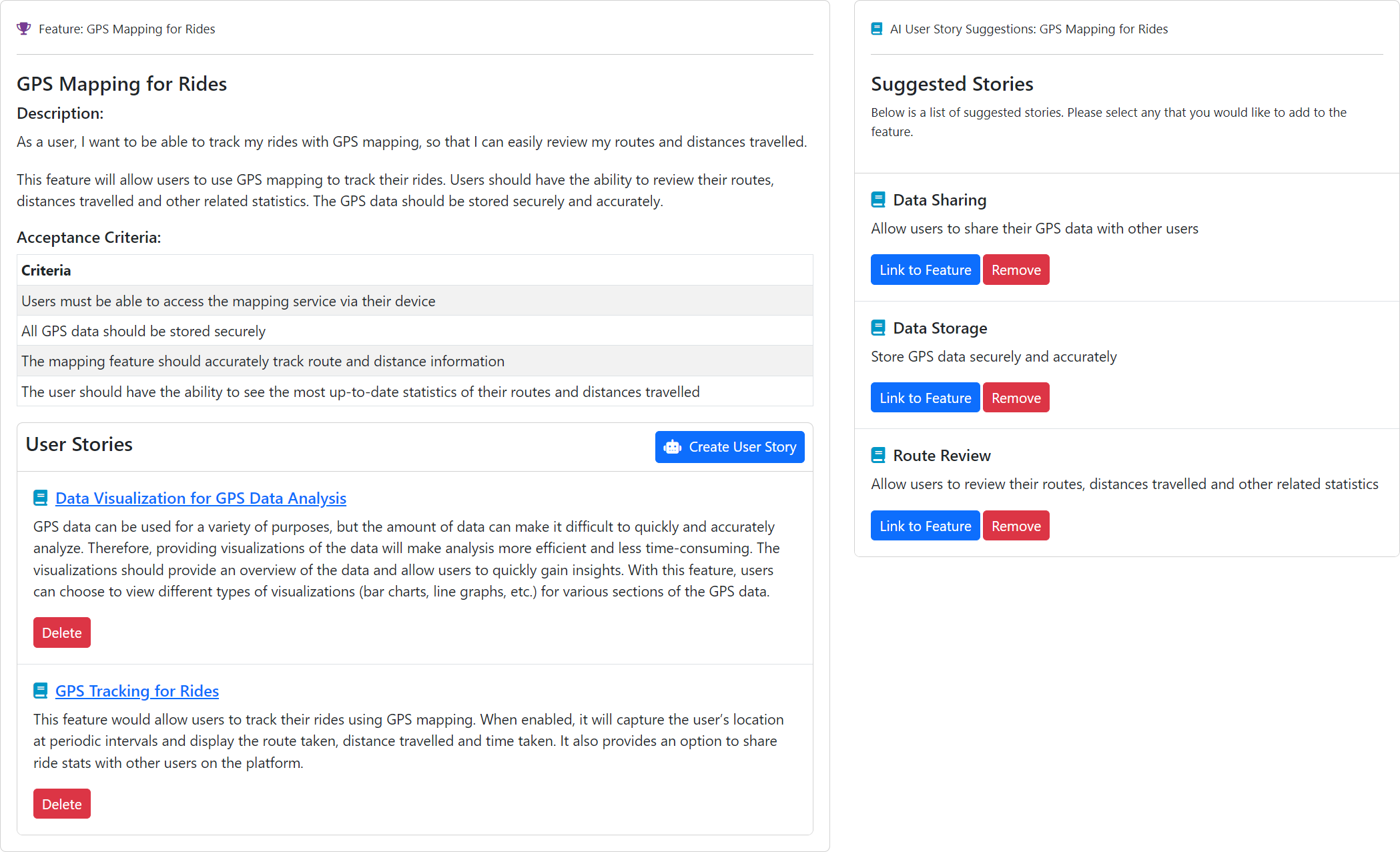Remove the Route Review suggestion
Screen dimensions: 1400x852
click(x=1016, y=525)
